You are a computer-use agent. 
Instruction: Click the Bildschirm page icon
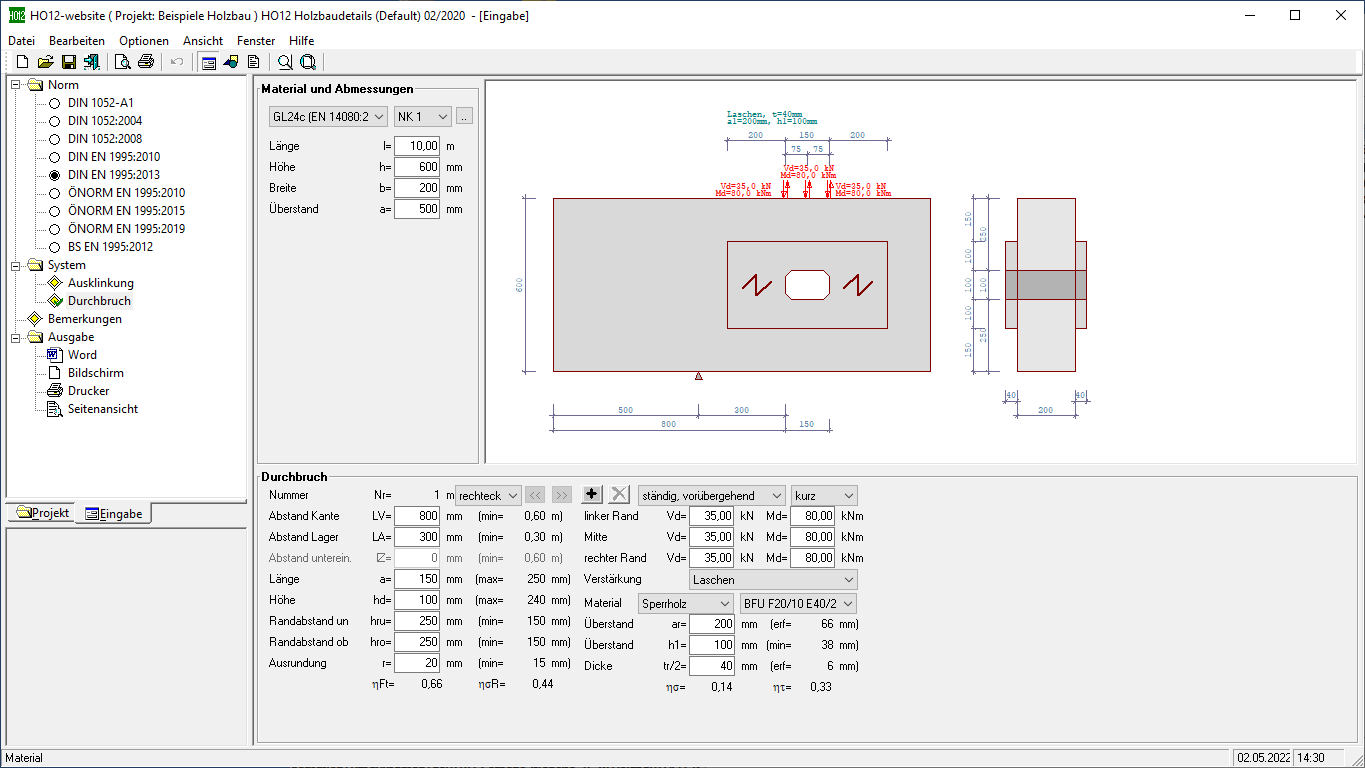click(x=55, y=373)
